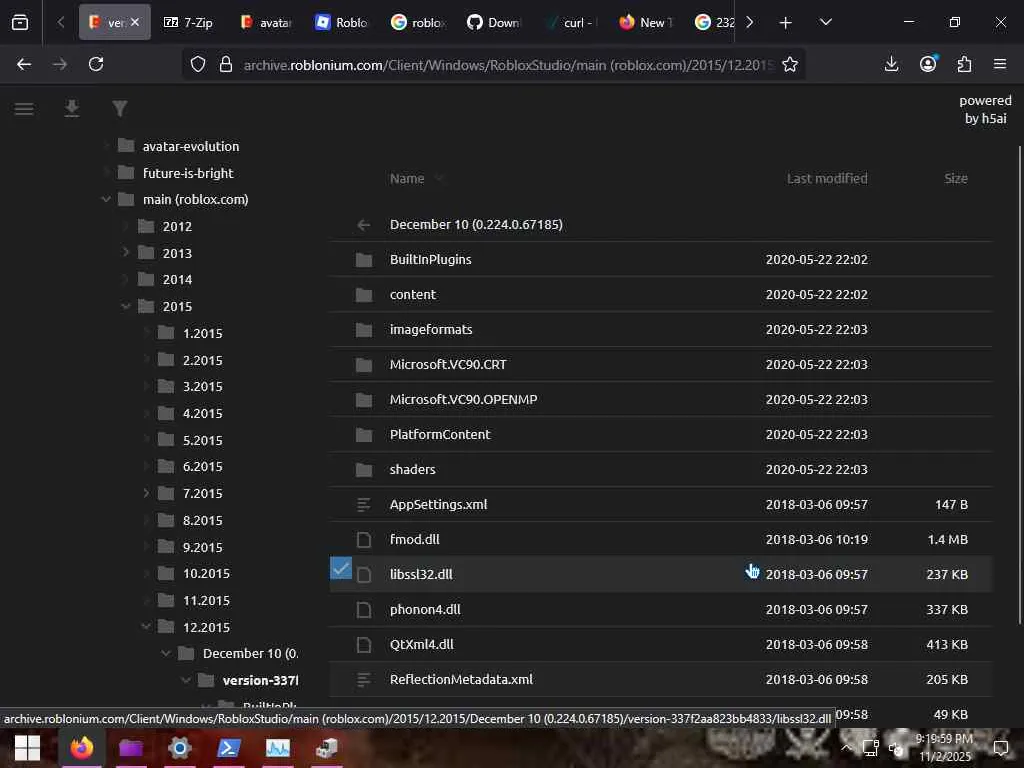This screenshot has height=768, width=1024.
Task: Switch to the avatar tab
Action: tap(266, 22)
